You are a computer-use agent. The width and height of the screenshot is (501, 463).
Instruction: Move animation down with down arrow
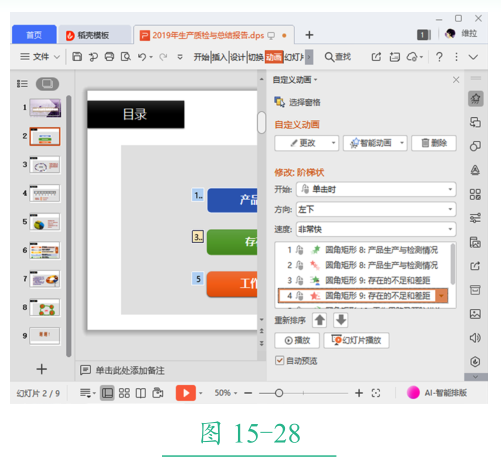pos(341,320)
